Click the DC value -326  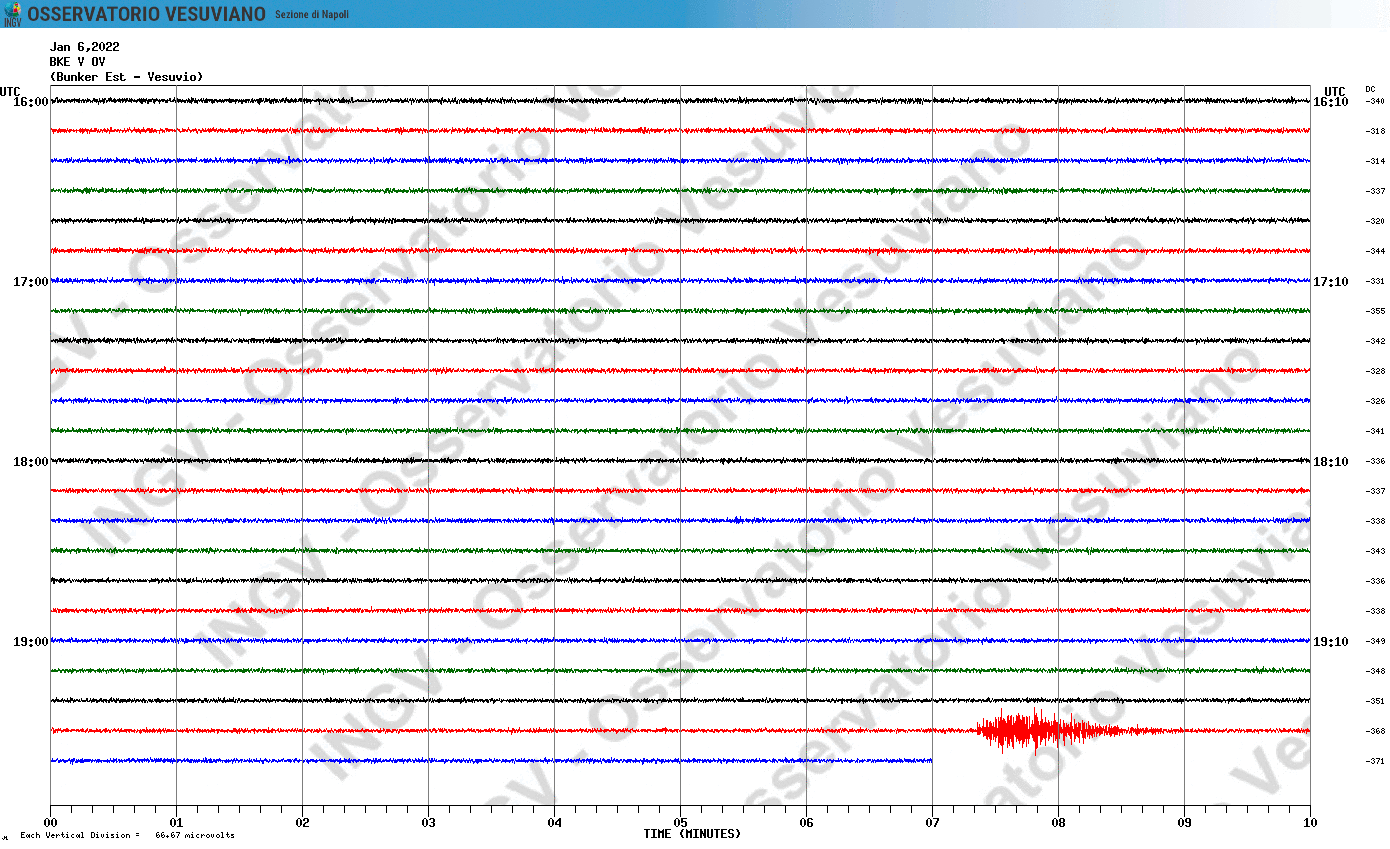[x=1376, y=401]
